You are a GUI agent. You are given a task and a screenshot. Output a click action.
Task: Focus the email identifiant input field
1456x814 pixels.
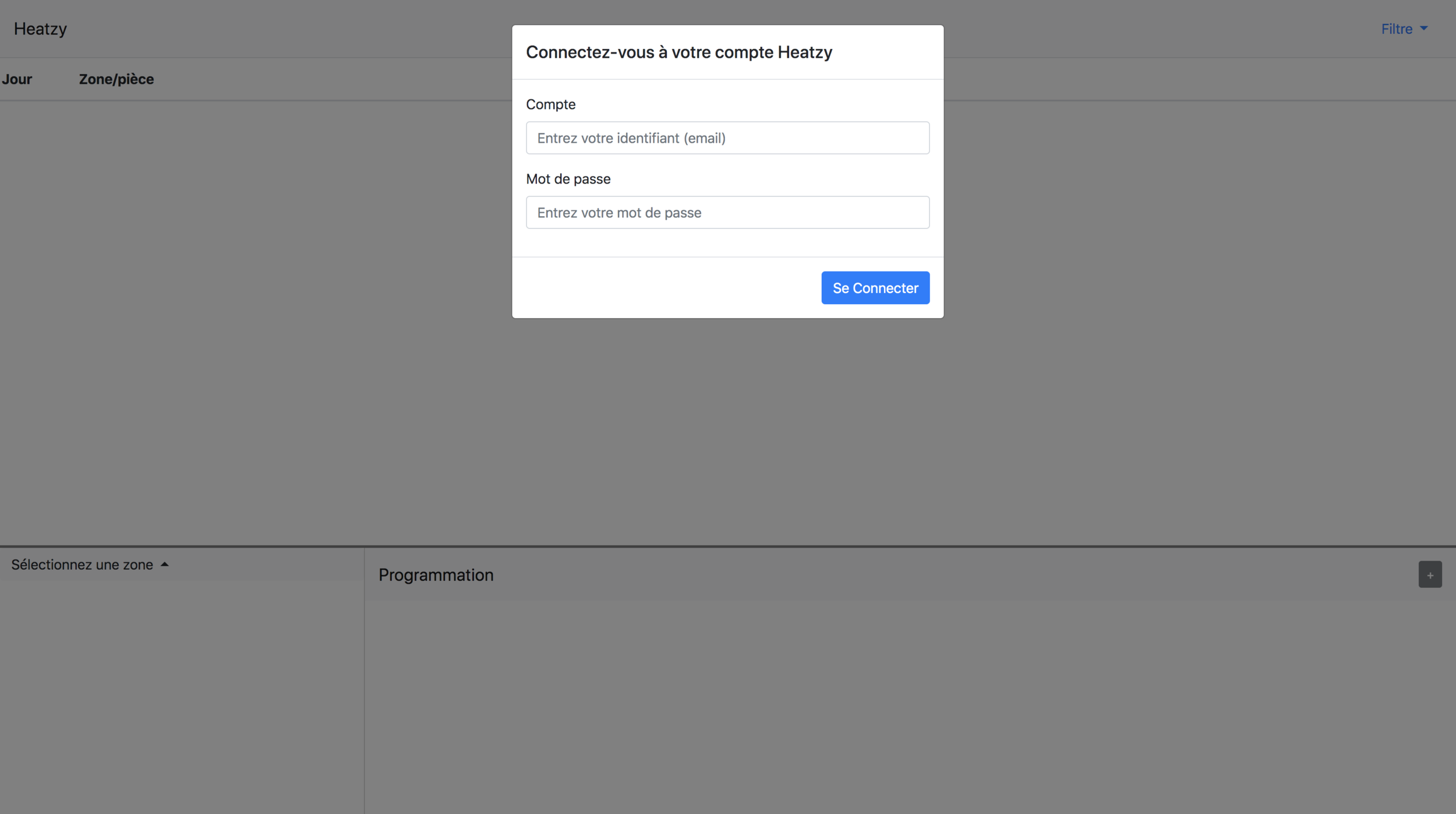click(727, 138)
